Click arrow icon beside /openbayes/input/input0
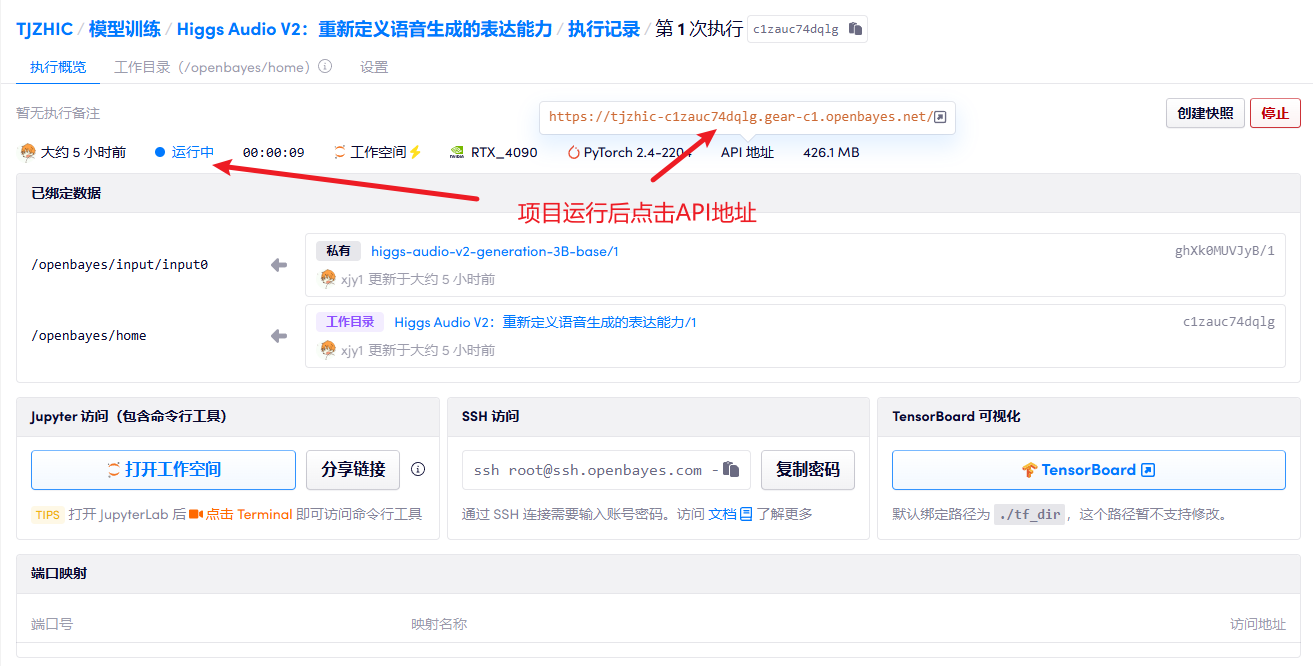 (x=279, y=265)
